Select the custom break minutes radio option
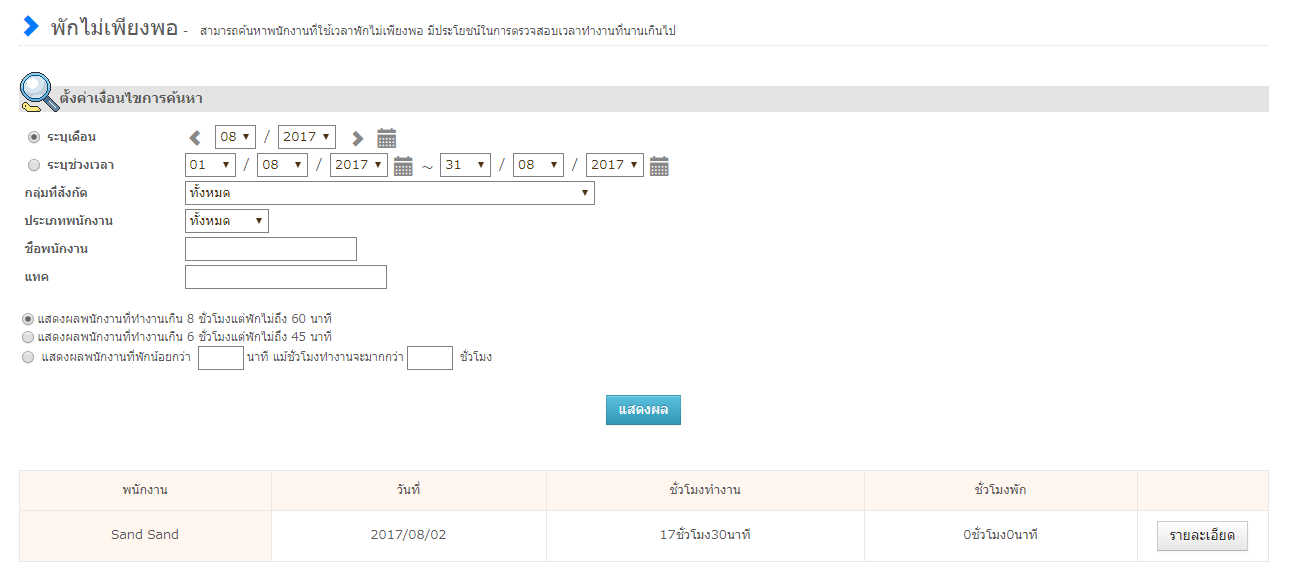This screenshot has height=587, width=1293. tap(28, 357)
